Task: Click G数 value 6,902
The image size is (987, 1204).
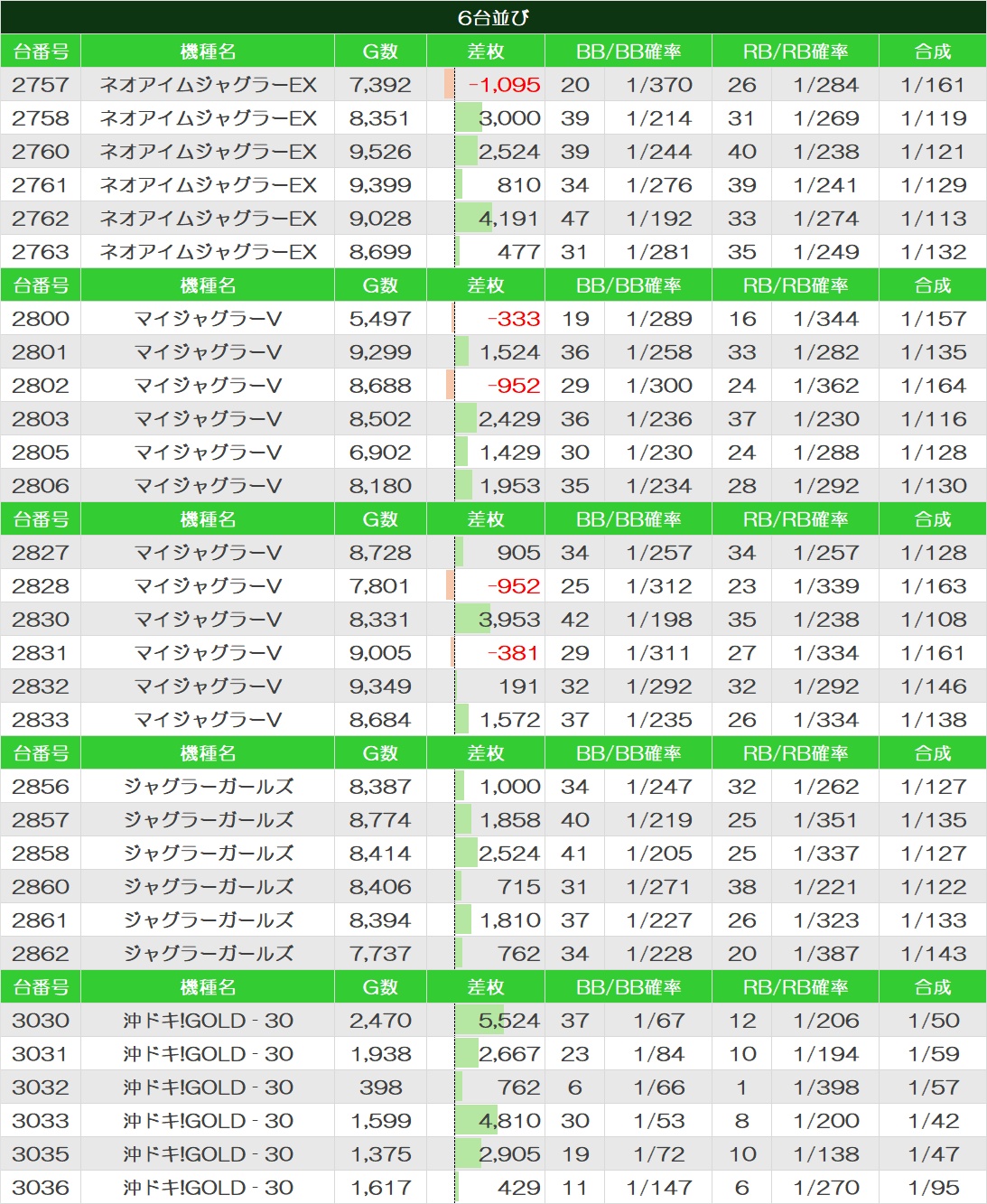Action: coord(380,453)
